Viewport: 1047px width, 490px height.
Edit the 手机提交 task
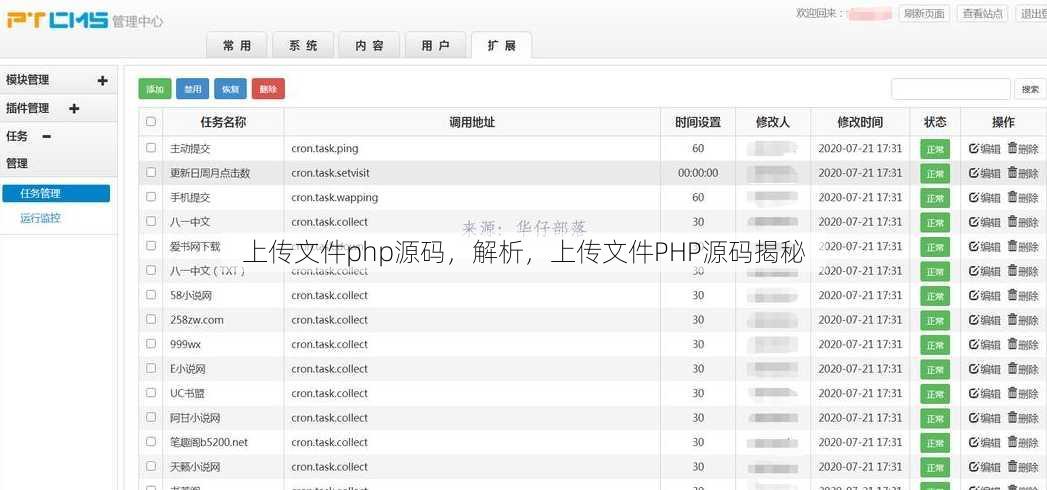(984, 198)
